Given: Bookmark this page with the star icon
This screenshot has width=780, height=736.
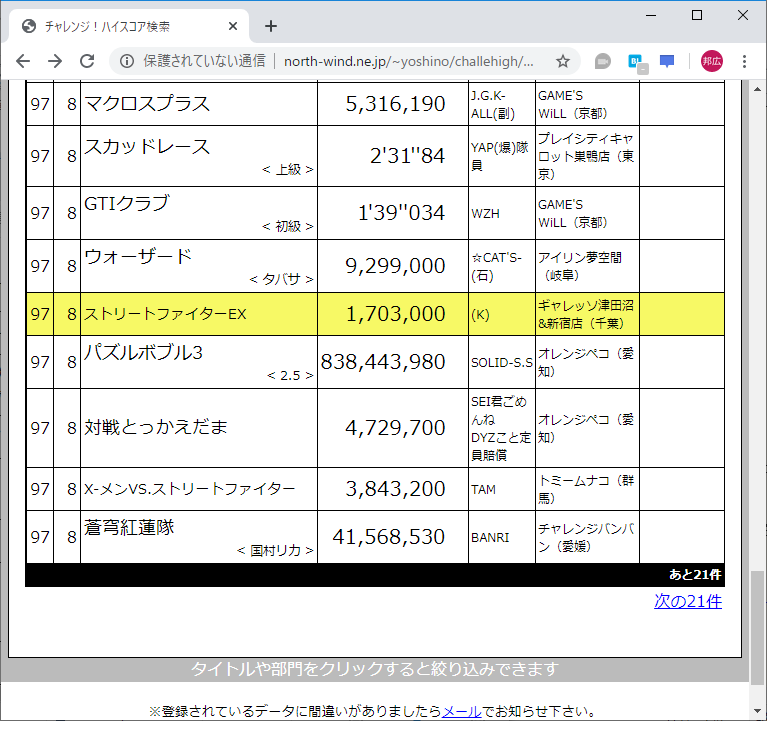Looking at the screenshot, I should click(x=563, y=61).
